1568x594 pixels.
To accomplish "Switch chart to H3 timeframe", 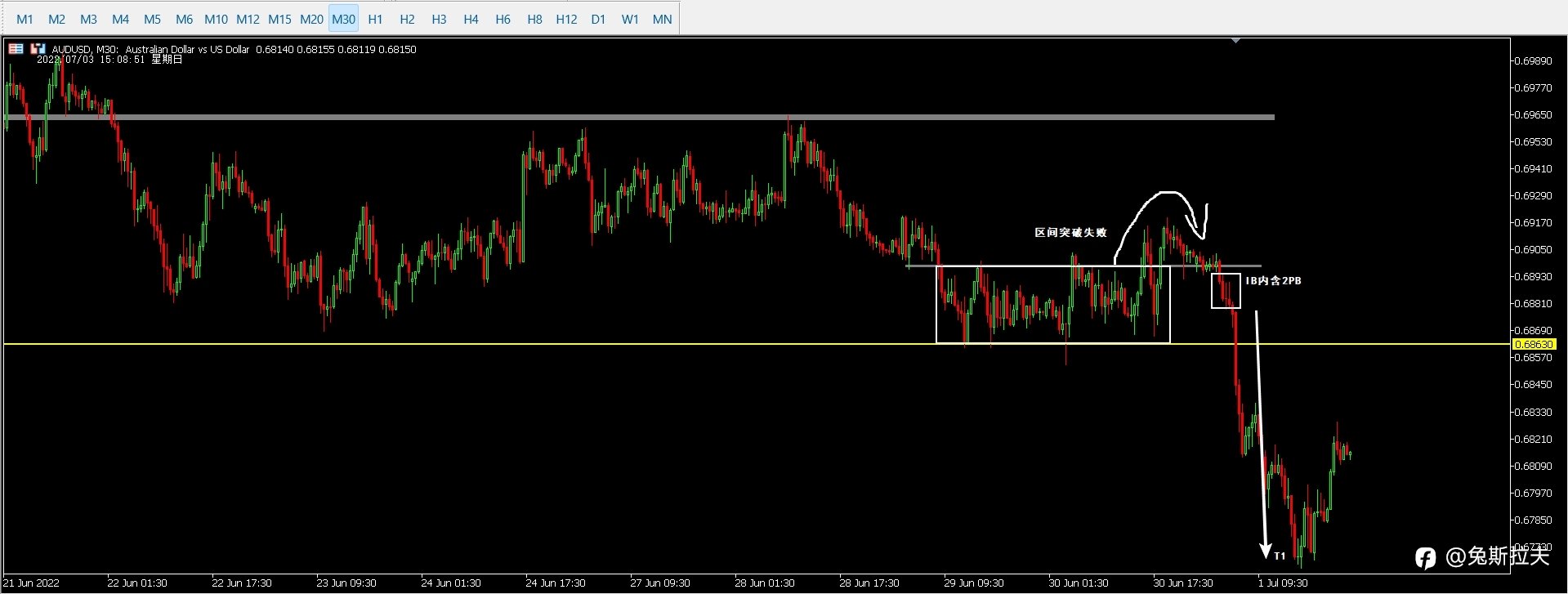I will 439,19.
